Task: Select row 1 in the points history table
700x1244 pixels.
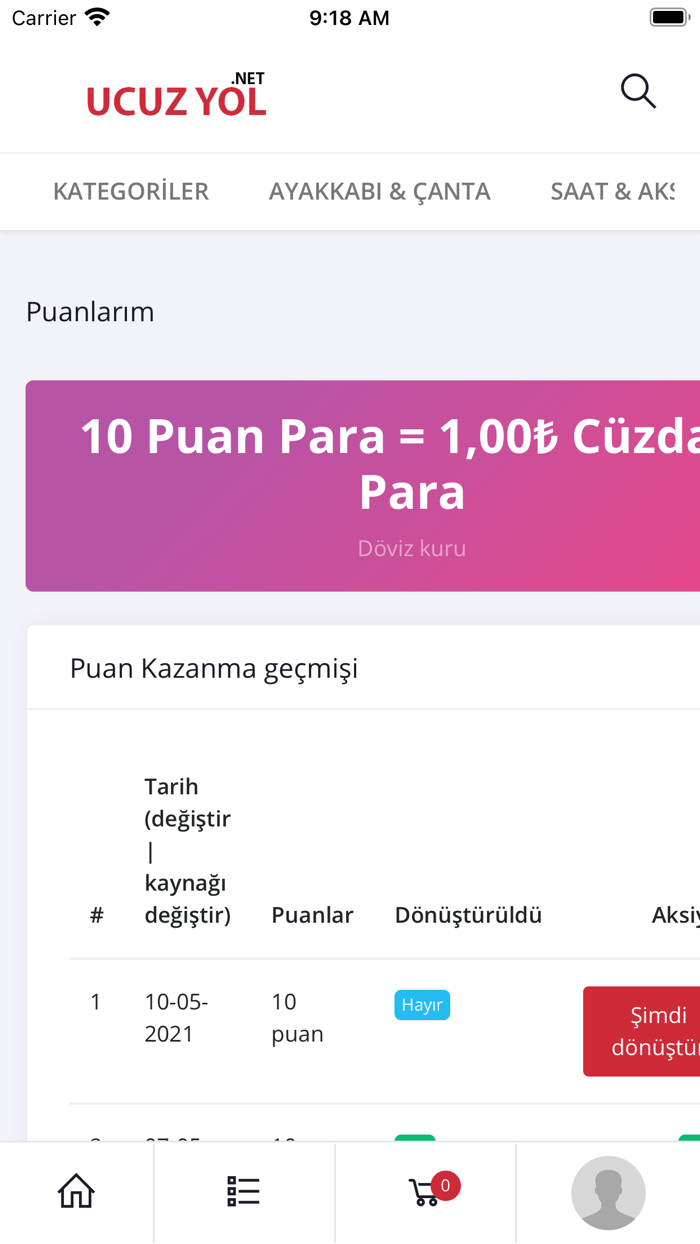Action: click(x=95, y=1001)
